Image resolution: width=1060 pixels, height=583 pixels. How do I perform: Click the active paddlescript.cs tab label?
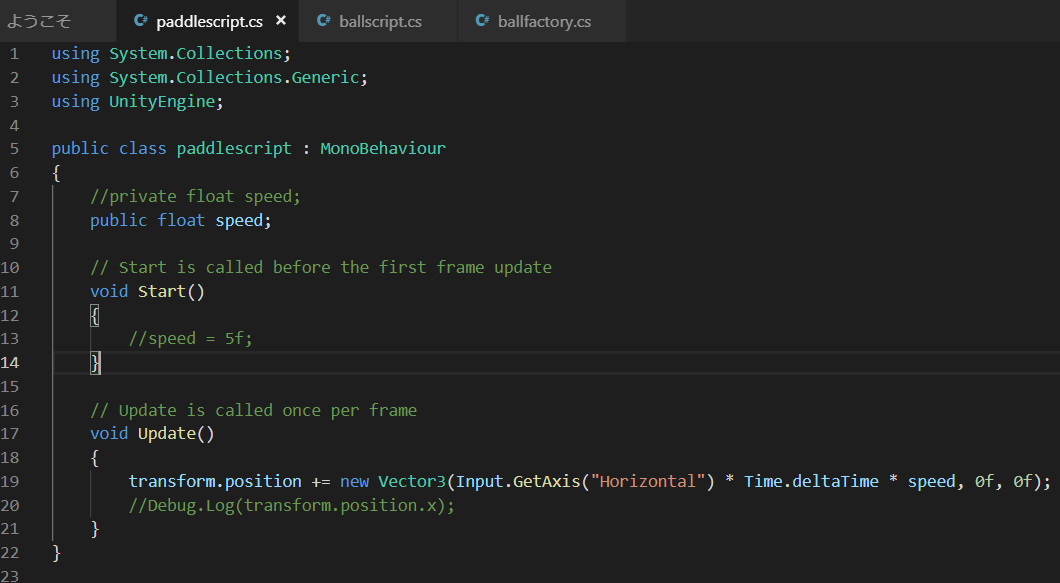209,21
